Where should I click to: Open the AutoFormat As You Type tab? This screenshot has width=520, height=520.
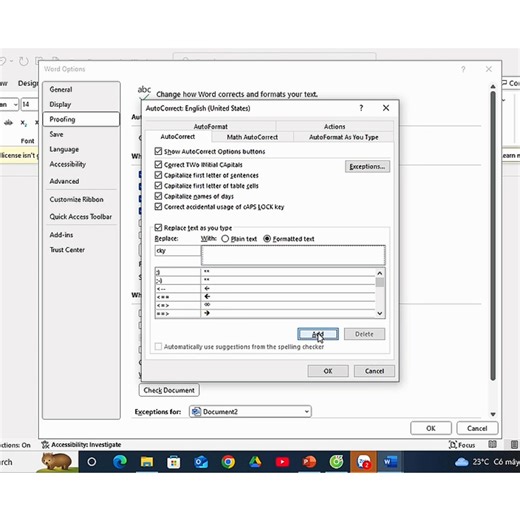[343, 137]
